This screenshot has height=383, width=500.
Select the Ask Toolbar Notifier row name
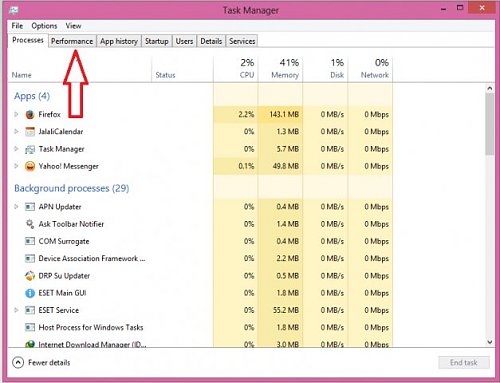[x=71, y=224]
